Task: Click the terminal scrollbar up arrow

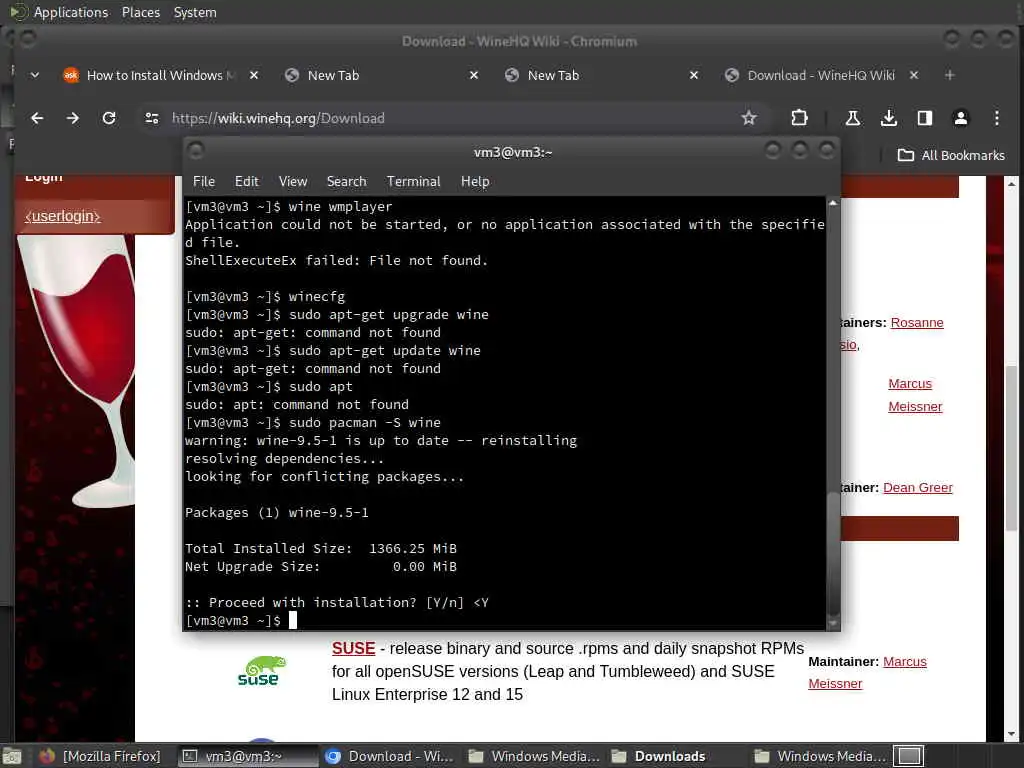Action: [833, 203]
